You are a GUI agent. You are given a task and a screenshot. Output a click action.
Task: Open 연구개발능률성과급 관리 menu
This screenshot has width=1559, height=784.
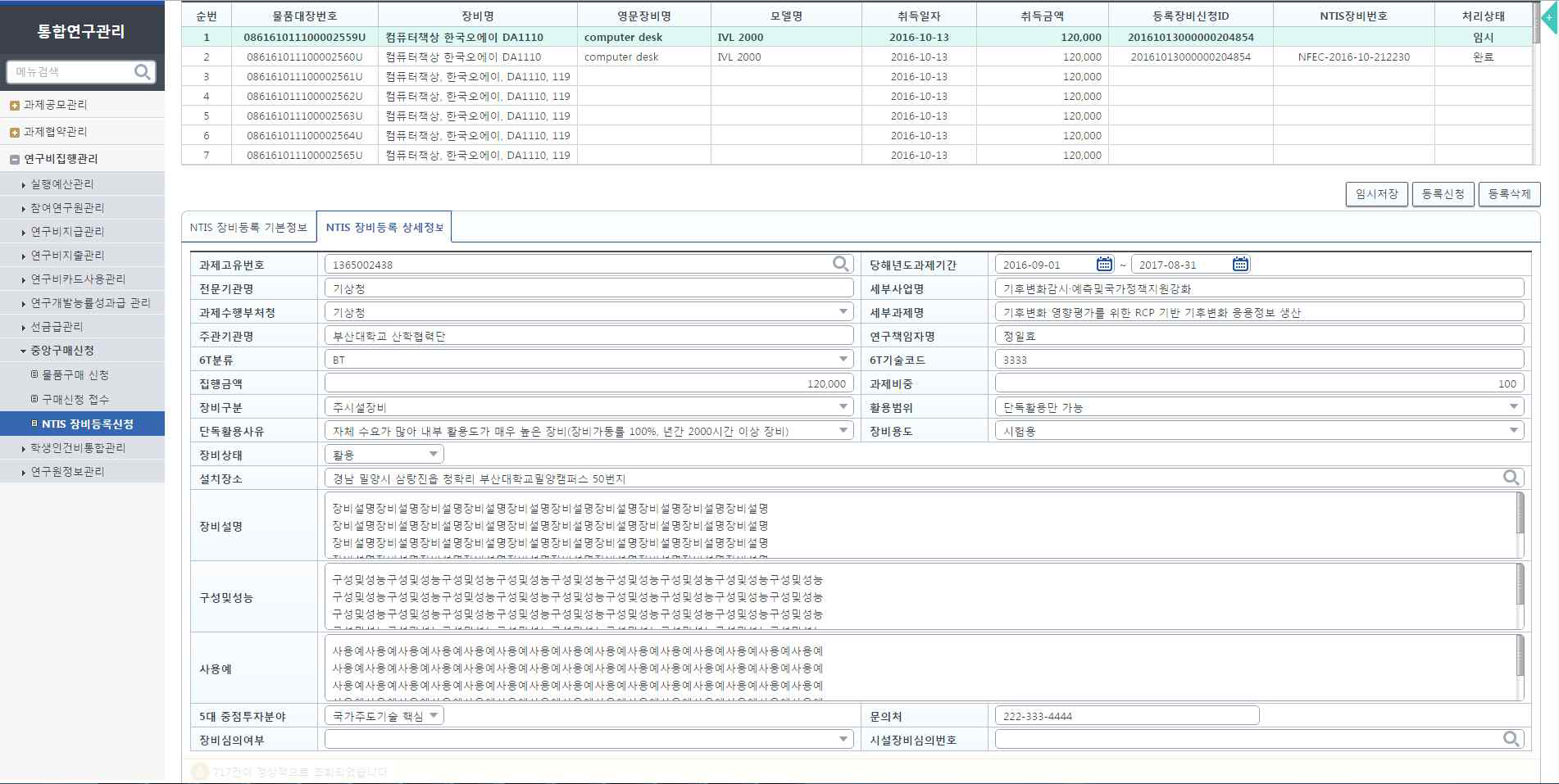click(x=90, y=303)
